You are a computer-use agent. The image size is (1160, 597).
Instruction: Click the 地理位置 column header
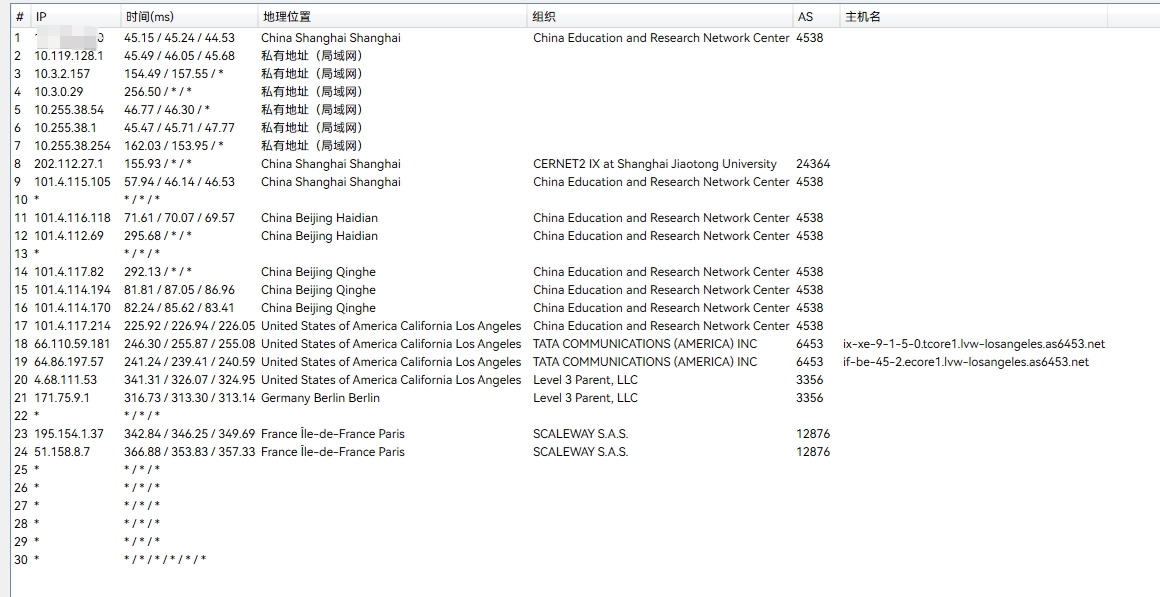[286, 17]
